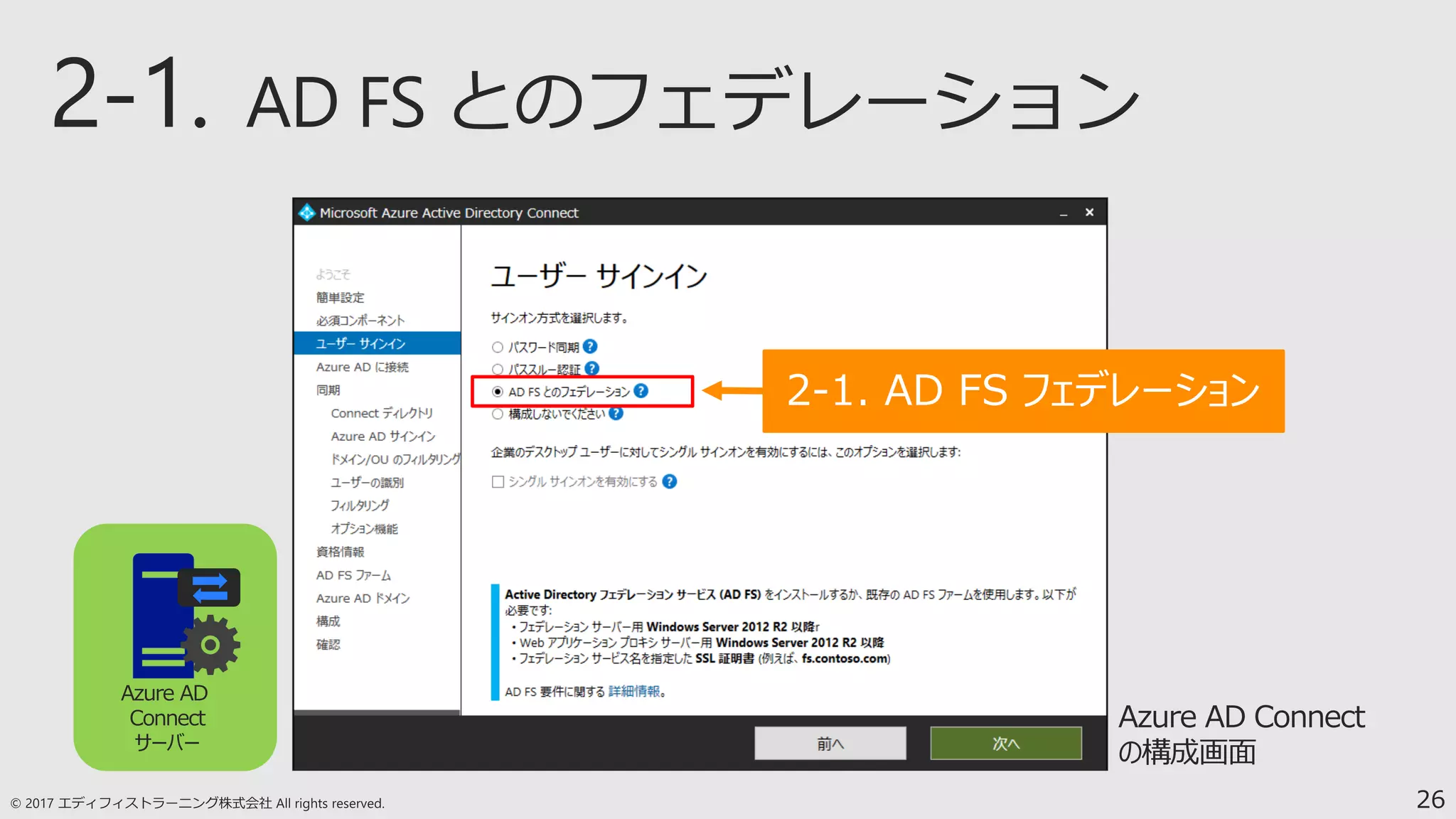
Task: Open the フィルタリング sub-step
Action: 360,505
